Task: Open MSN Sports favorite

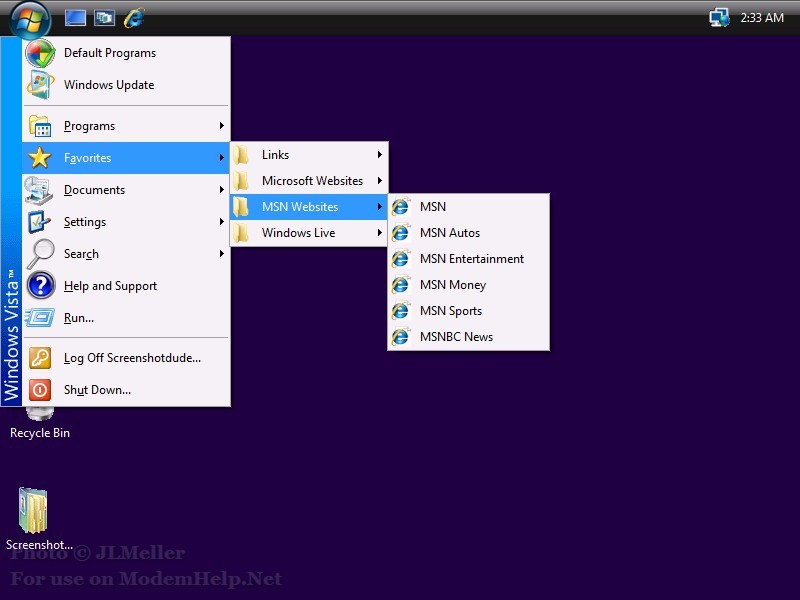Action: click(x=469, y=311)
